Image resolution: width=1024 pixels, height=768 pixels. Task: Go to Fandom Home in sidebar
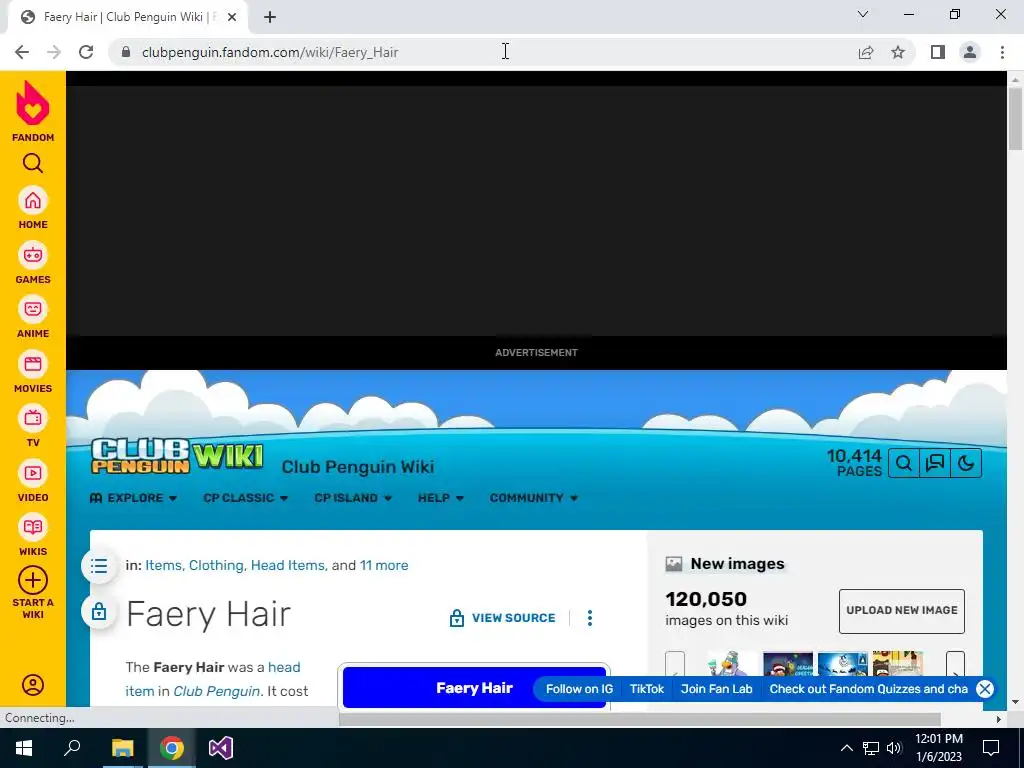pyautogui.click(x=33, y=208)
